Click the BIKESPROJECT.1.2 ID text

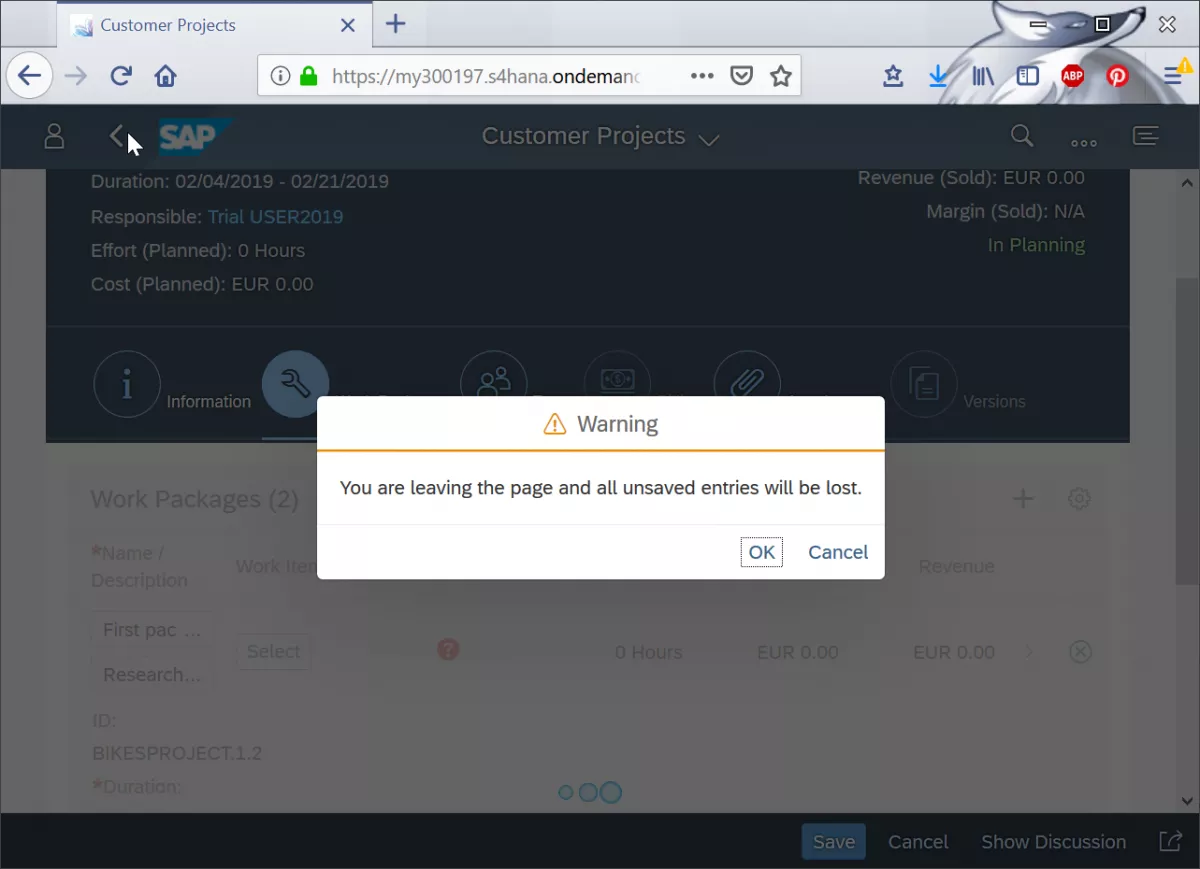pyautogui.click(x=177, y=753)
